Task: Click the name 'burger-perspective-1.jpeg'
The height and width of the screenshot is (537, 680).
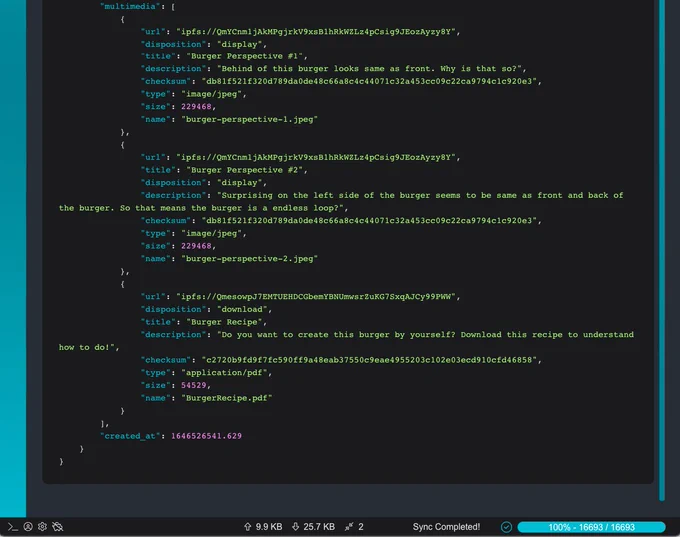Action: click(249, 119)
